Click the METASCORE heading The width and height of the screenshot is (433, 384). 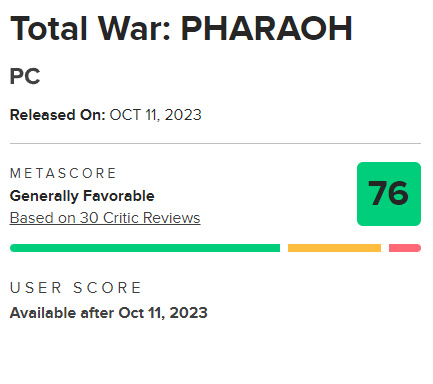pos(63,173)
